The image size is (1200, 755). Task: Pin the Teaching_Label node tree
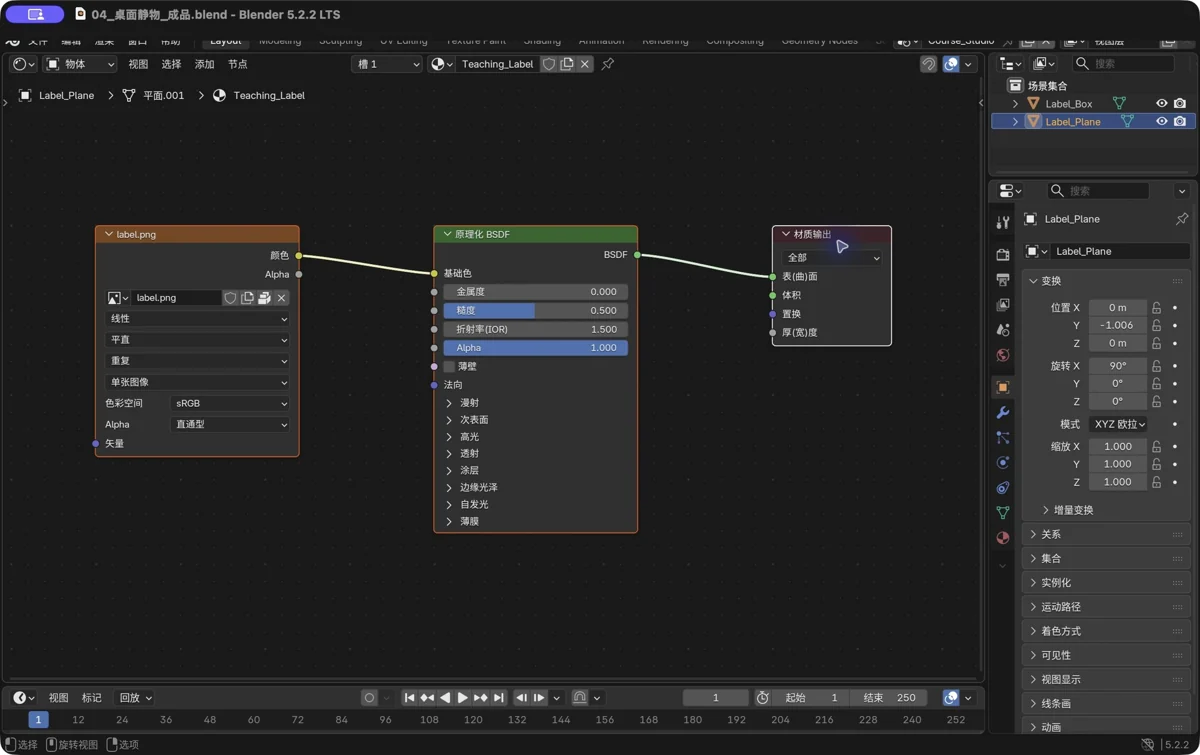tap(607, 64)
